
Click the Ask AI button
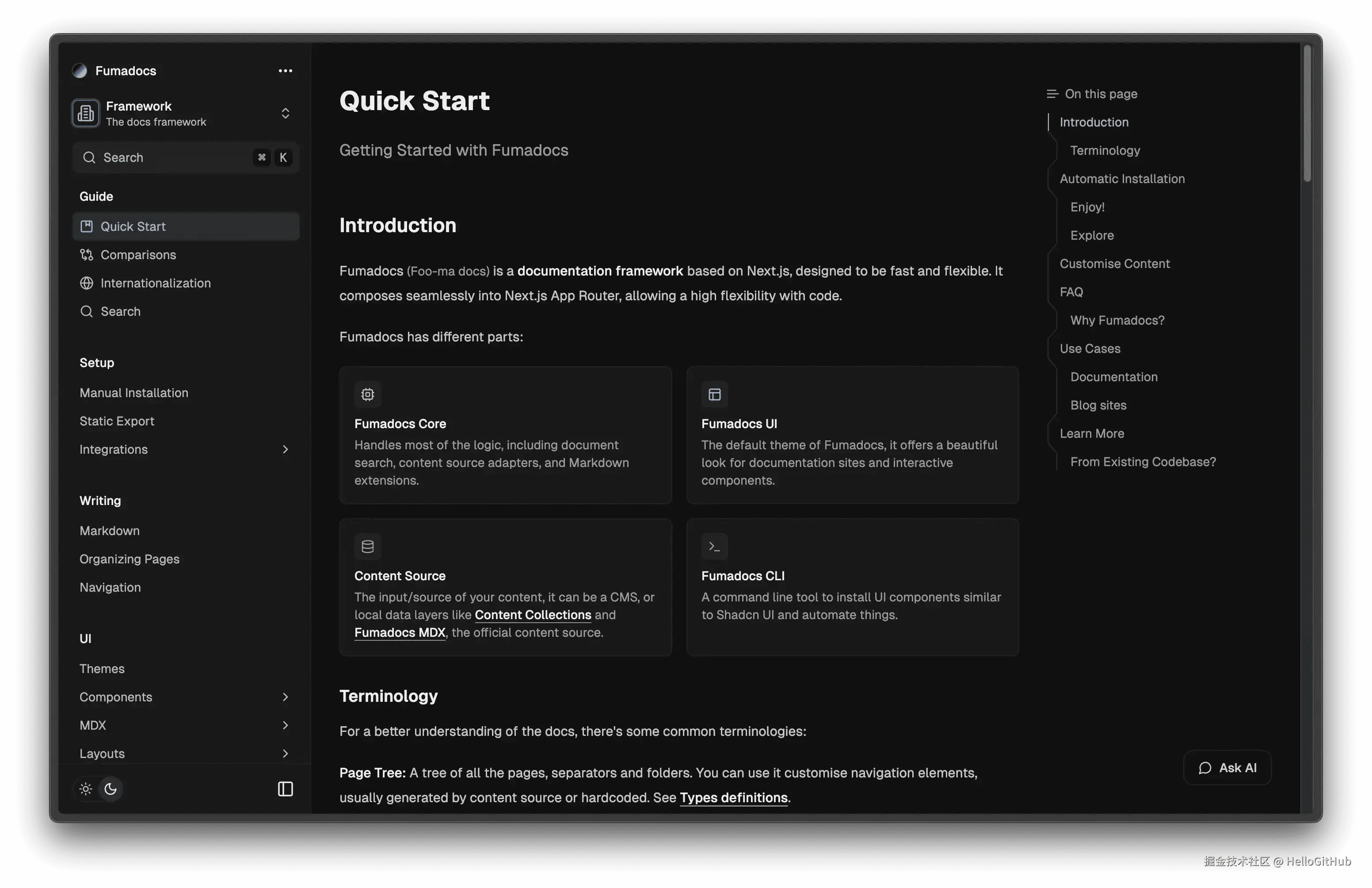point(1227,768)
